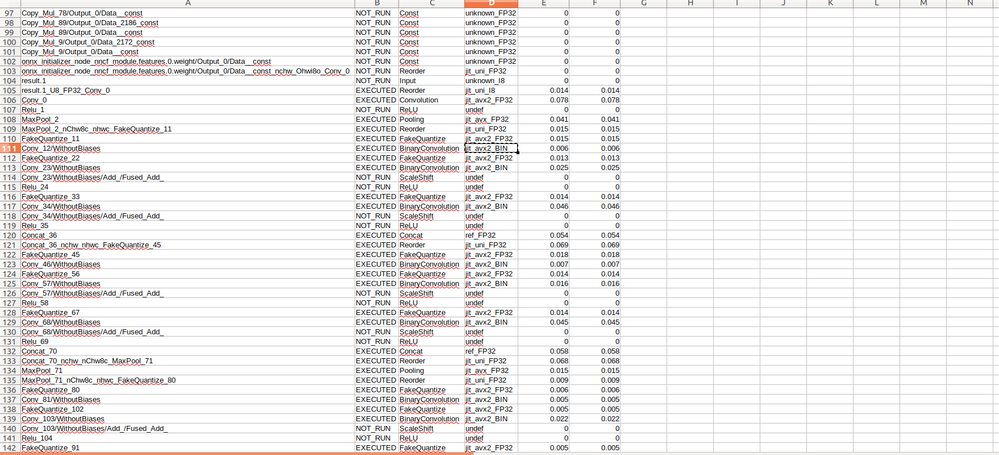This screenshot has height=455, width=999.
Task: Click 0.069 in column E
Action: click(x=543, y=245)
